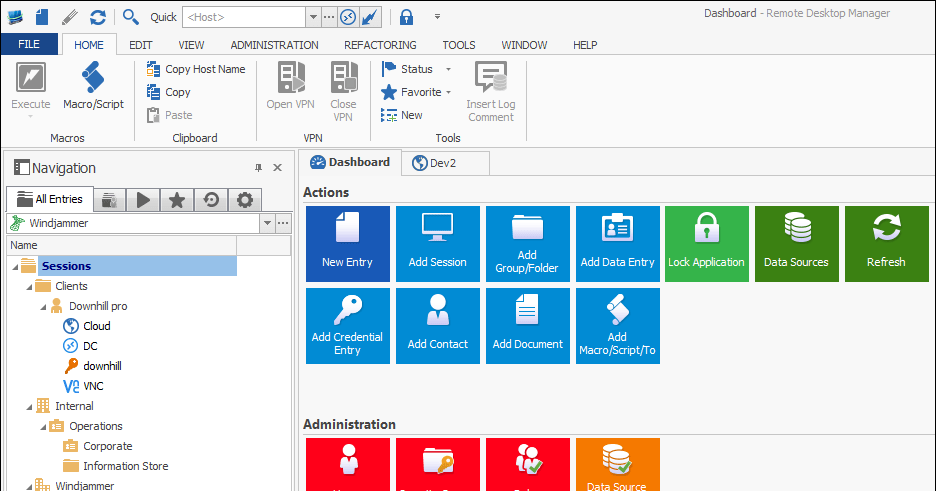Click the New button in Tools group
936x491 pixels.
402,115
